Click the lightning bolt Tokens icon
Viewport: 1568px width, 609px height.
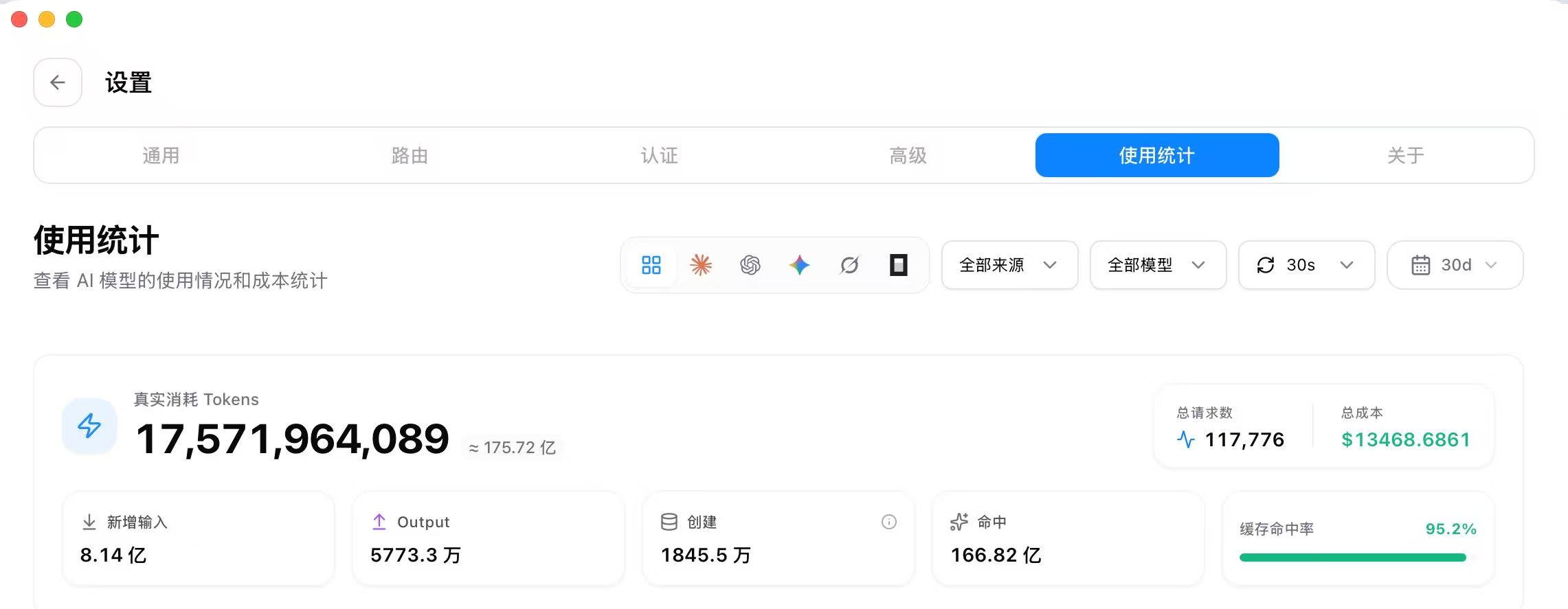(89, 426)
